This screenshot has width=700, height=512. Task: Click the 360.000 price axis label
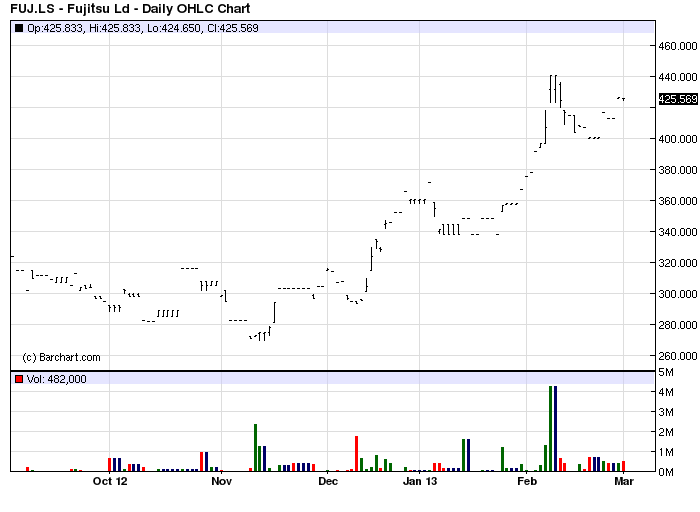pos(678,201)
